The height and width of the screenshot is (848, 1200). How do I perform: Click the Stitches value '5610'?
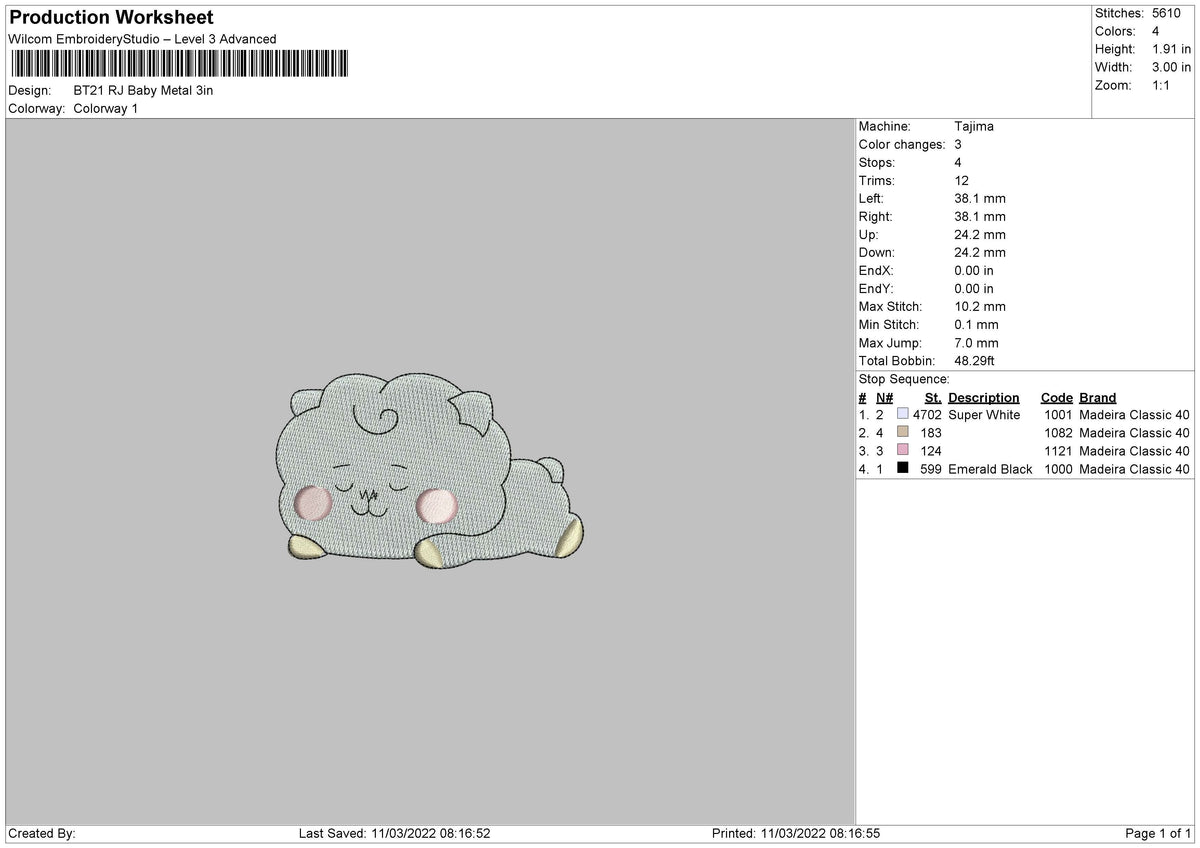point(1168,13)
